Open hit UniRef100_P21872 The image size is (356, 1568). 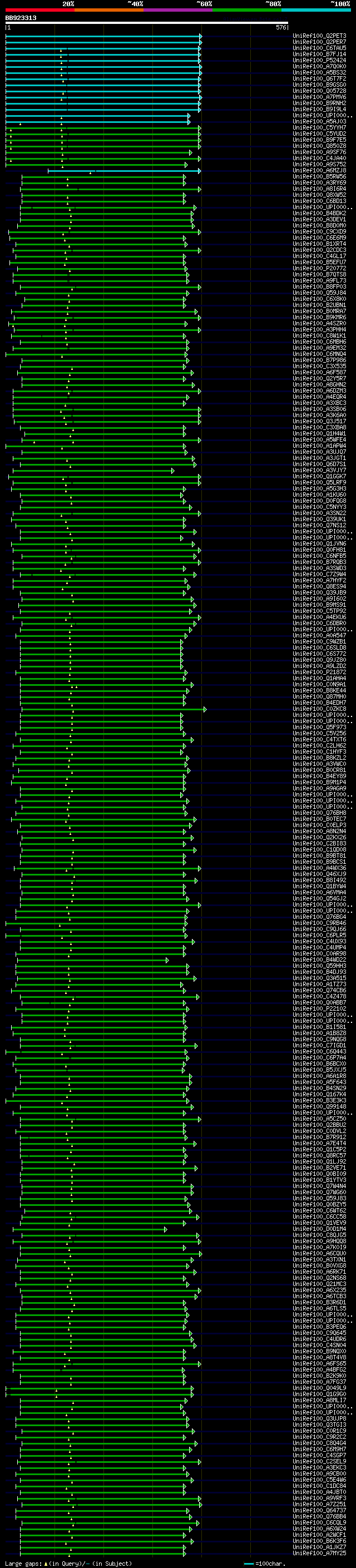tap(319, 672)
